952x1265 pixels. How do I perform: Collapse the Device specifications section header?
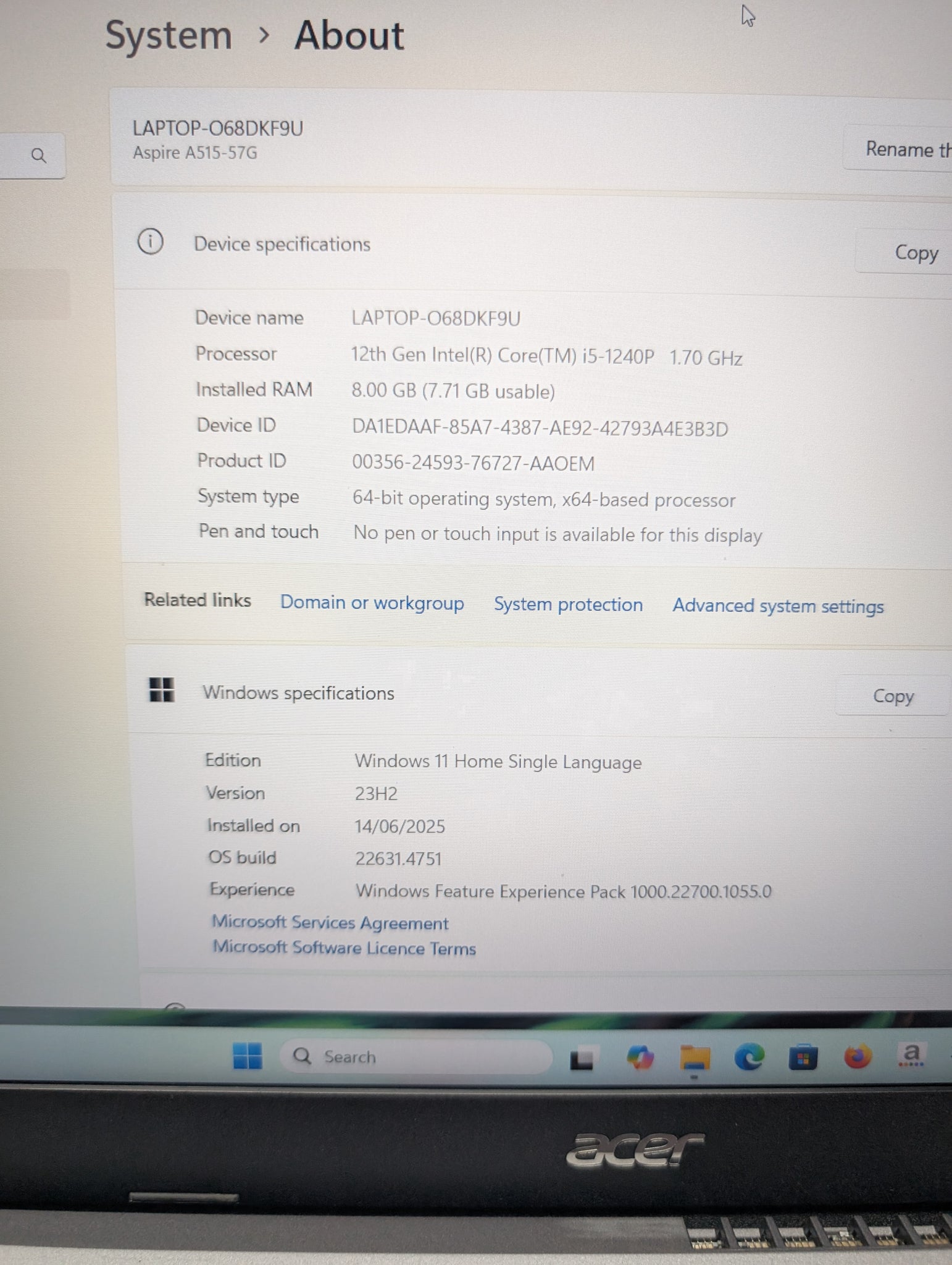(x=531, y=245)
